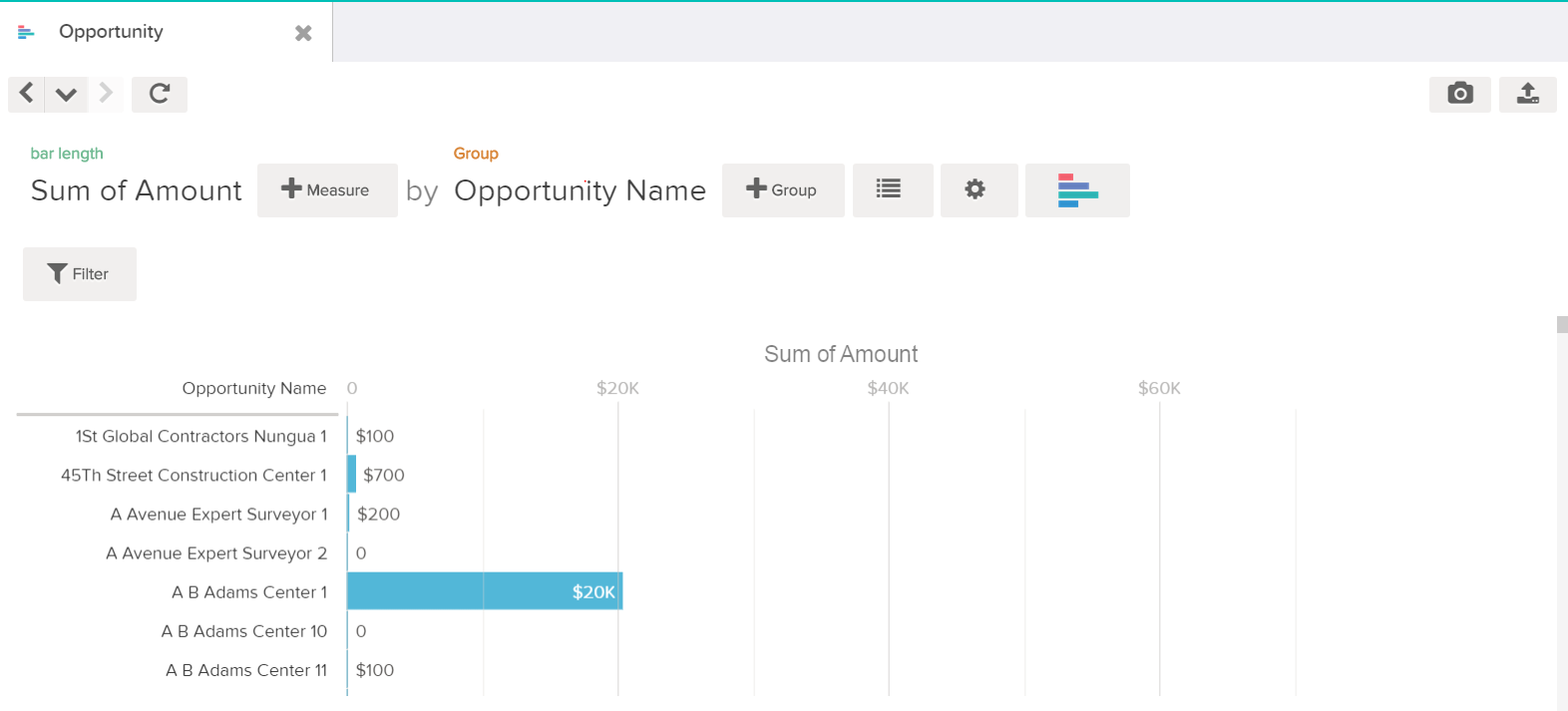The image size is (1568, 711).
Task: Click the 45Th Street Construction Center bar
Action: [352, 475]
